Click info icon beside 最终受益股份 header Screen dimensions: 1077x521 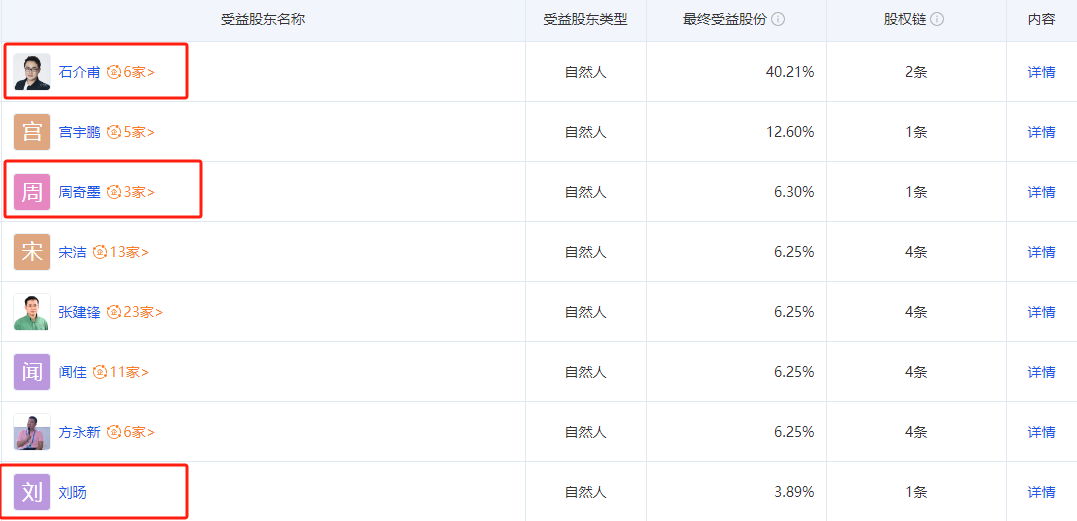point(778,19)
